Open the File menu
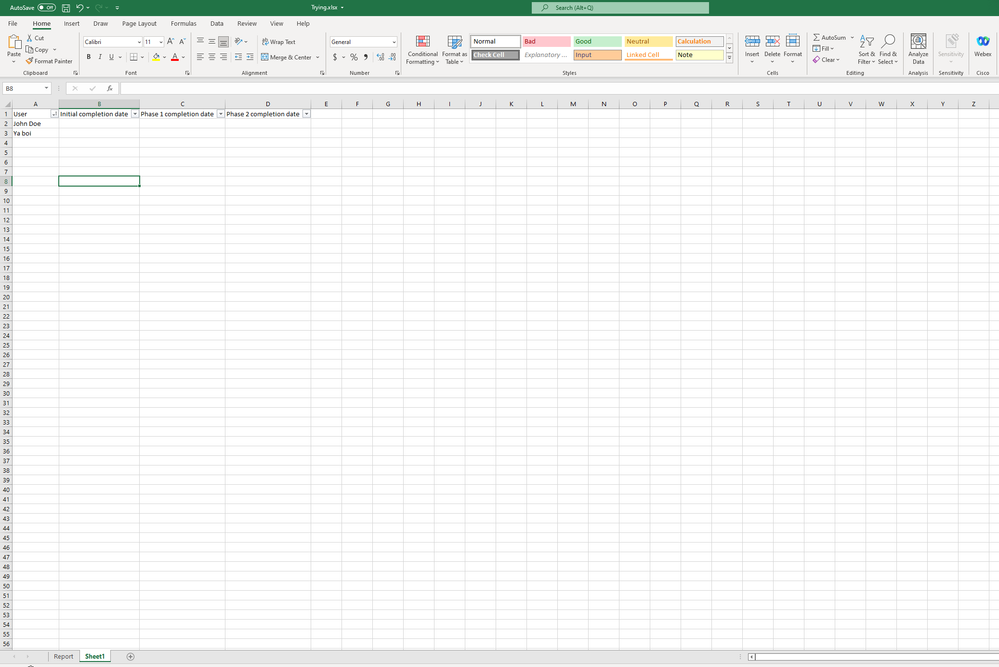The image size is (999, 667). [x=13, y=24]
